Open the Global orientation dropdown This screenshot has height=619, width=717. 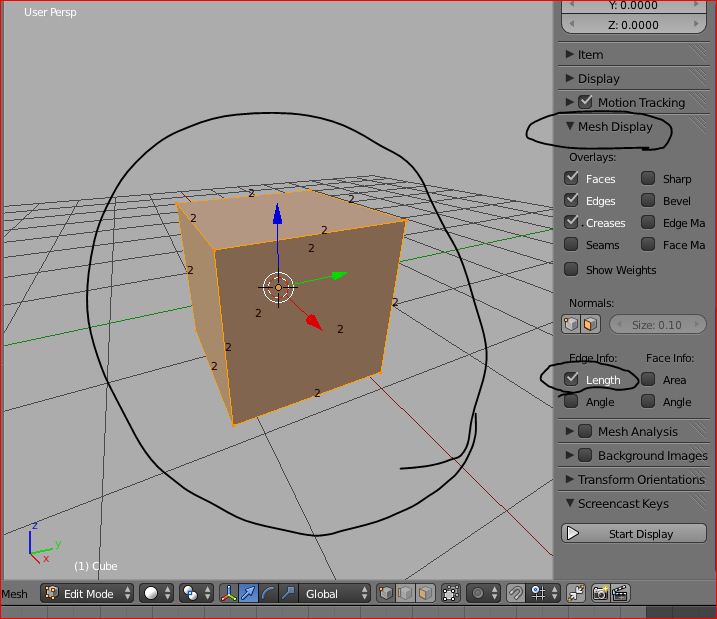coord(336,593)
